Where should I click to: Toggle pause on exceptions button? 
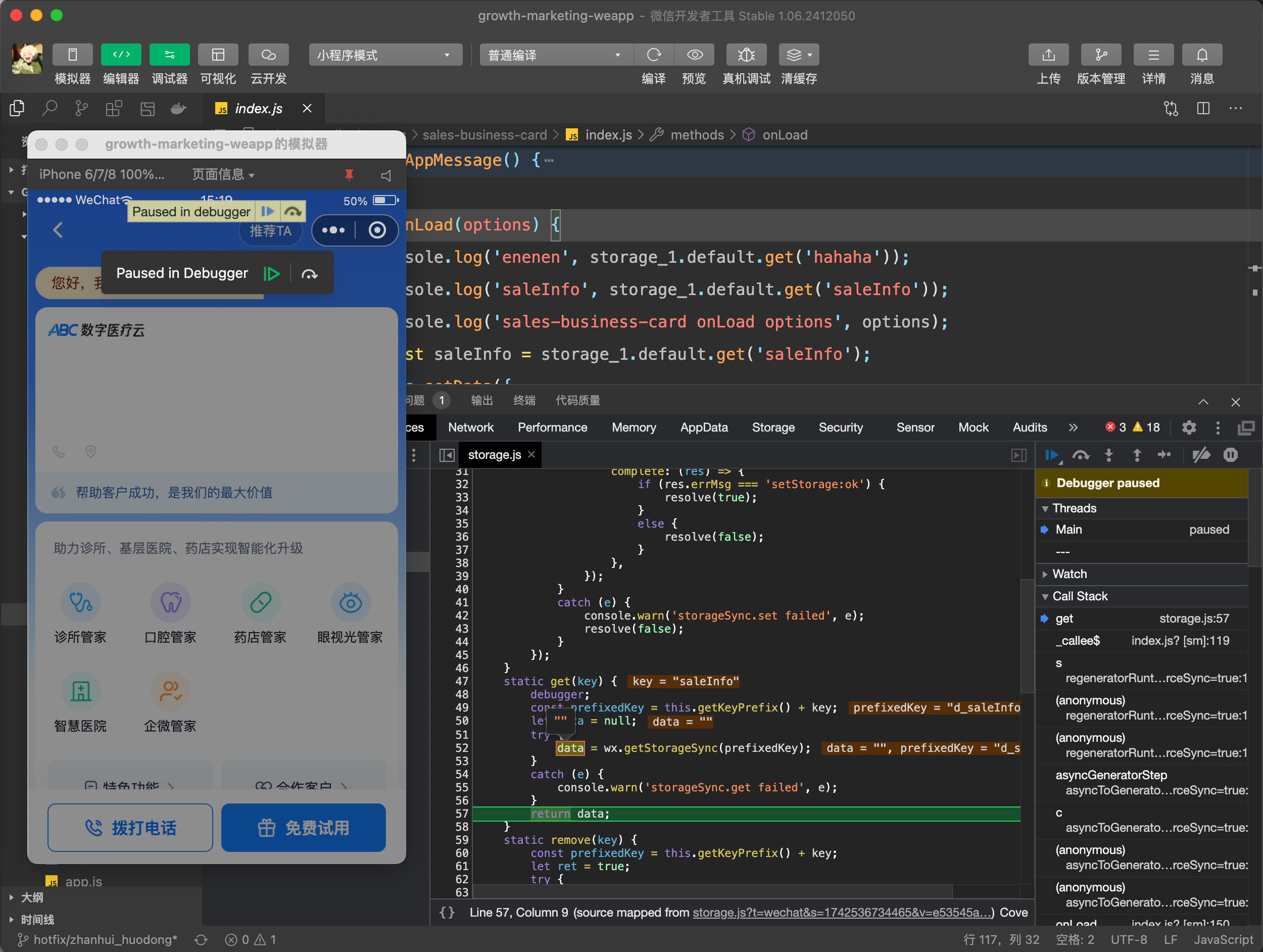1231,455
